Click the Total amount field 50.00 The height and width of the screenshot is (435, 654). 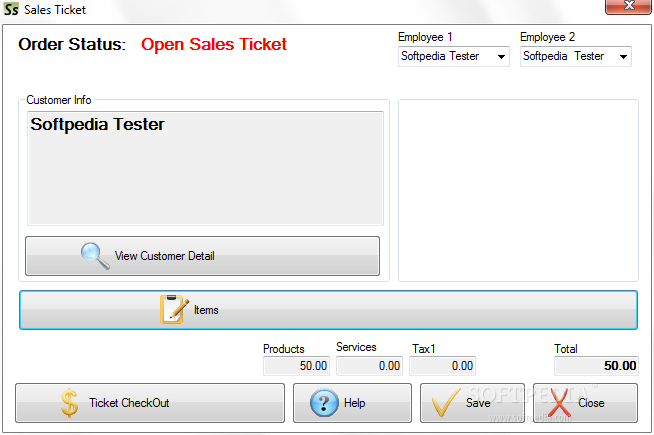[x=596, y=366]
